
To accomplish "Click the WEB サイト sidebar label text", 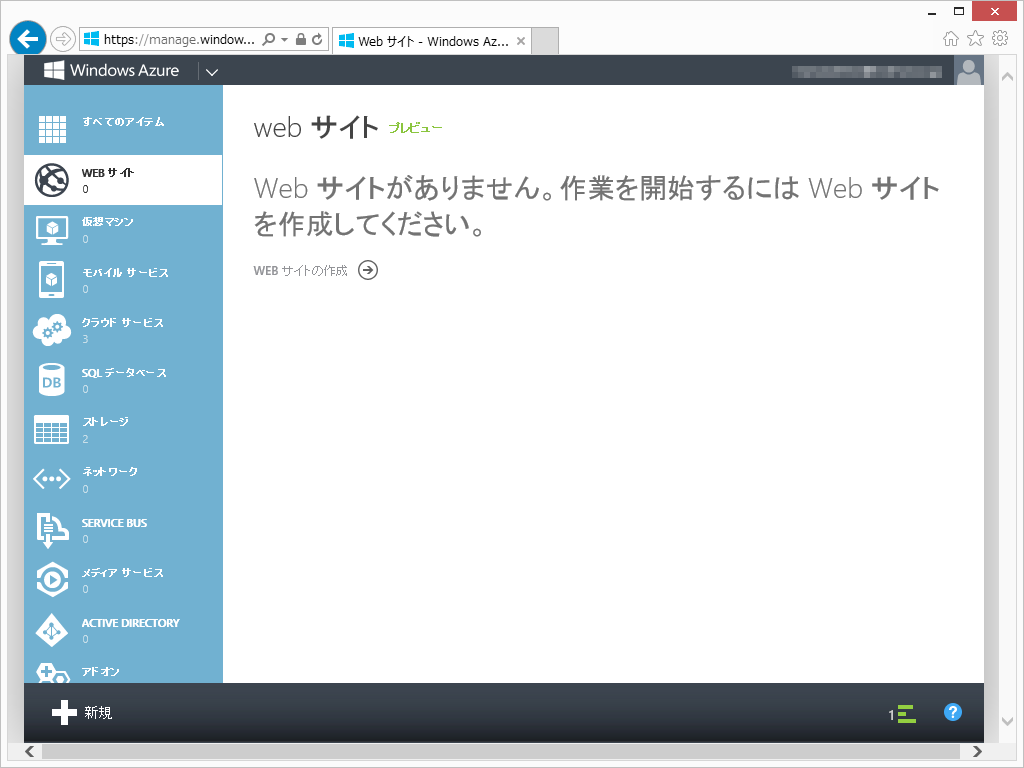I will (x=108, y=172).
